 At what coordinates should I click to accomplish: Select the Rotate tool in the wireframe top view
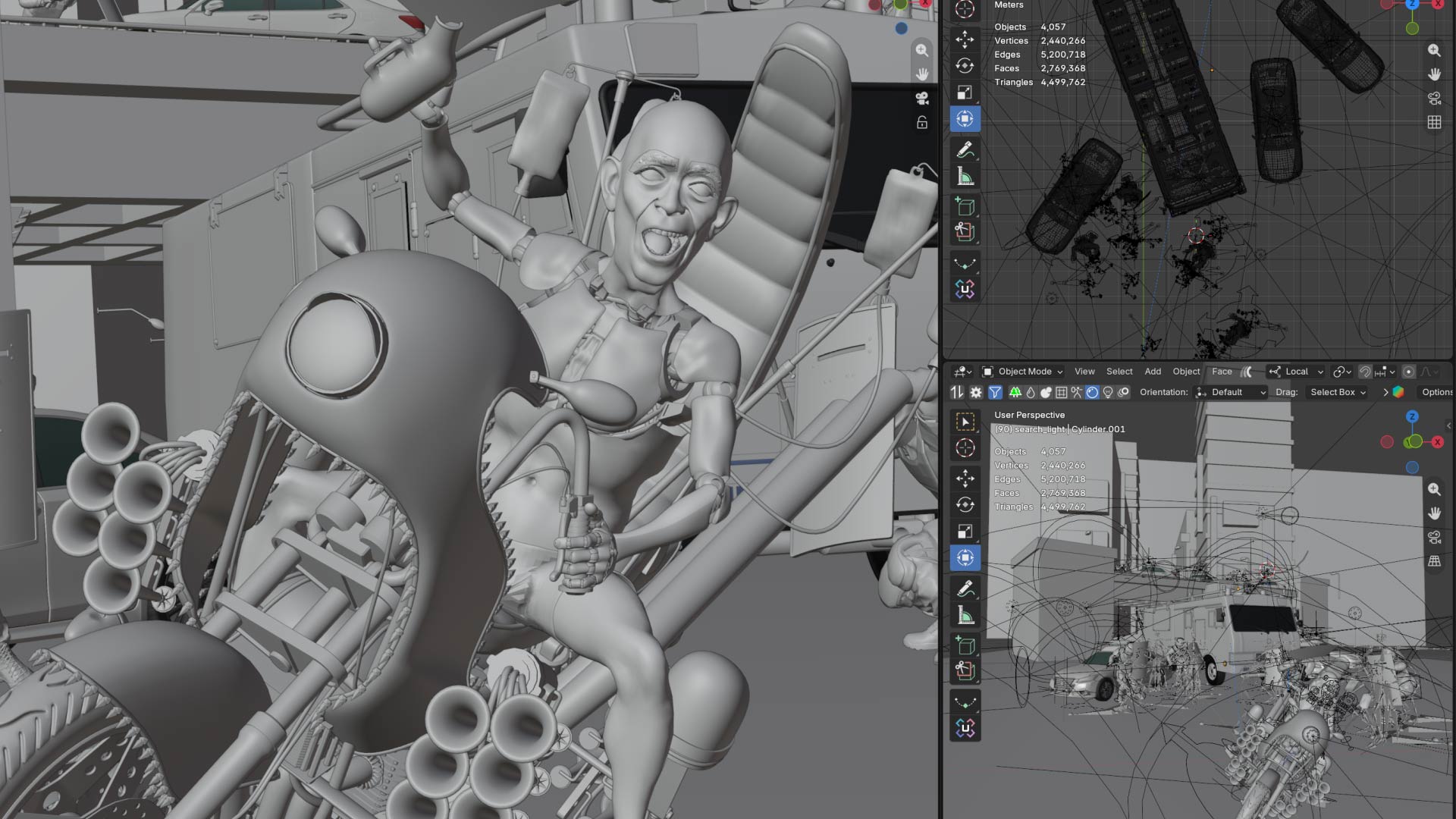point(965,66)
